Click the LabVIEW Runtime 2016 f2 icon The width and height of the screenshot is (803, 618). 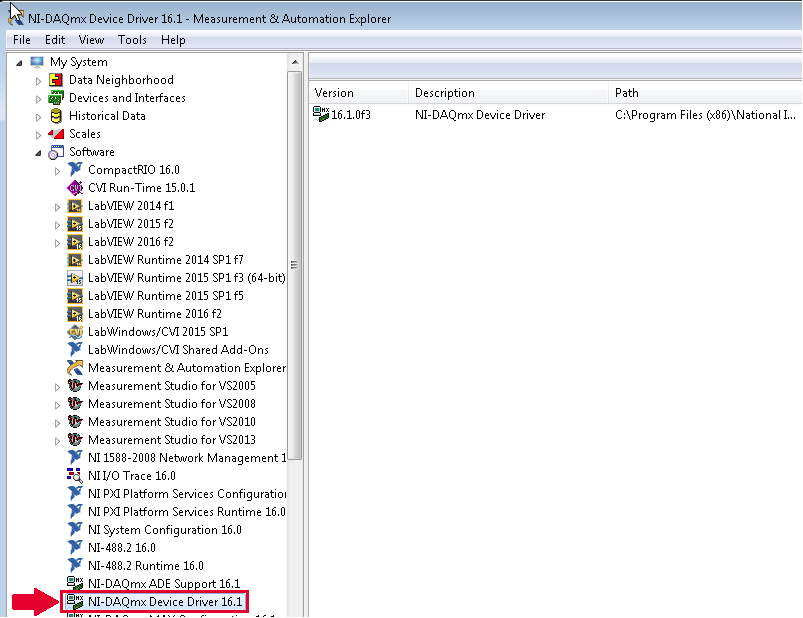(75, 314)
